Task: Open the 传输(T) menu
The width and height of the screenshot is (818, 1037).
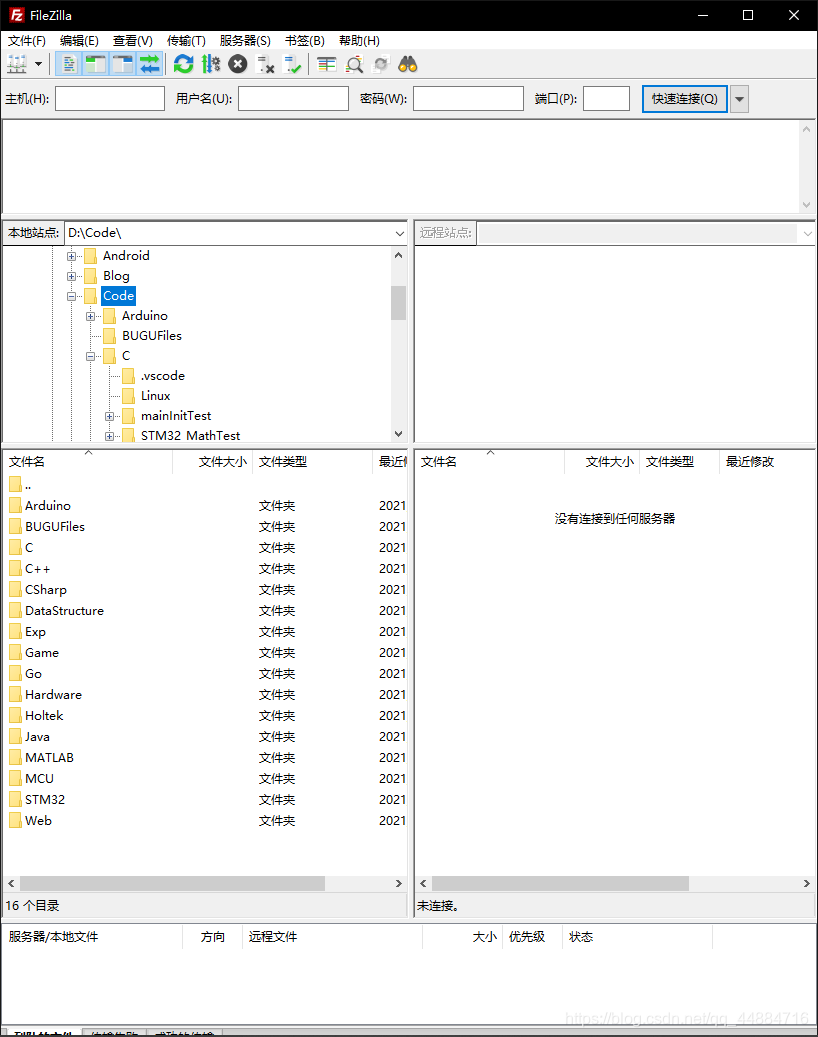Action: (186, 40)
